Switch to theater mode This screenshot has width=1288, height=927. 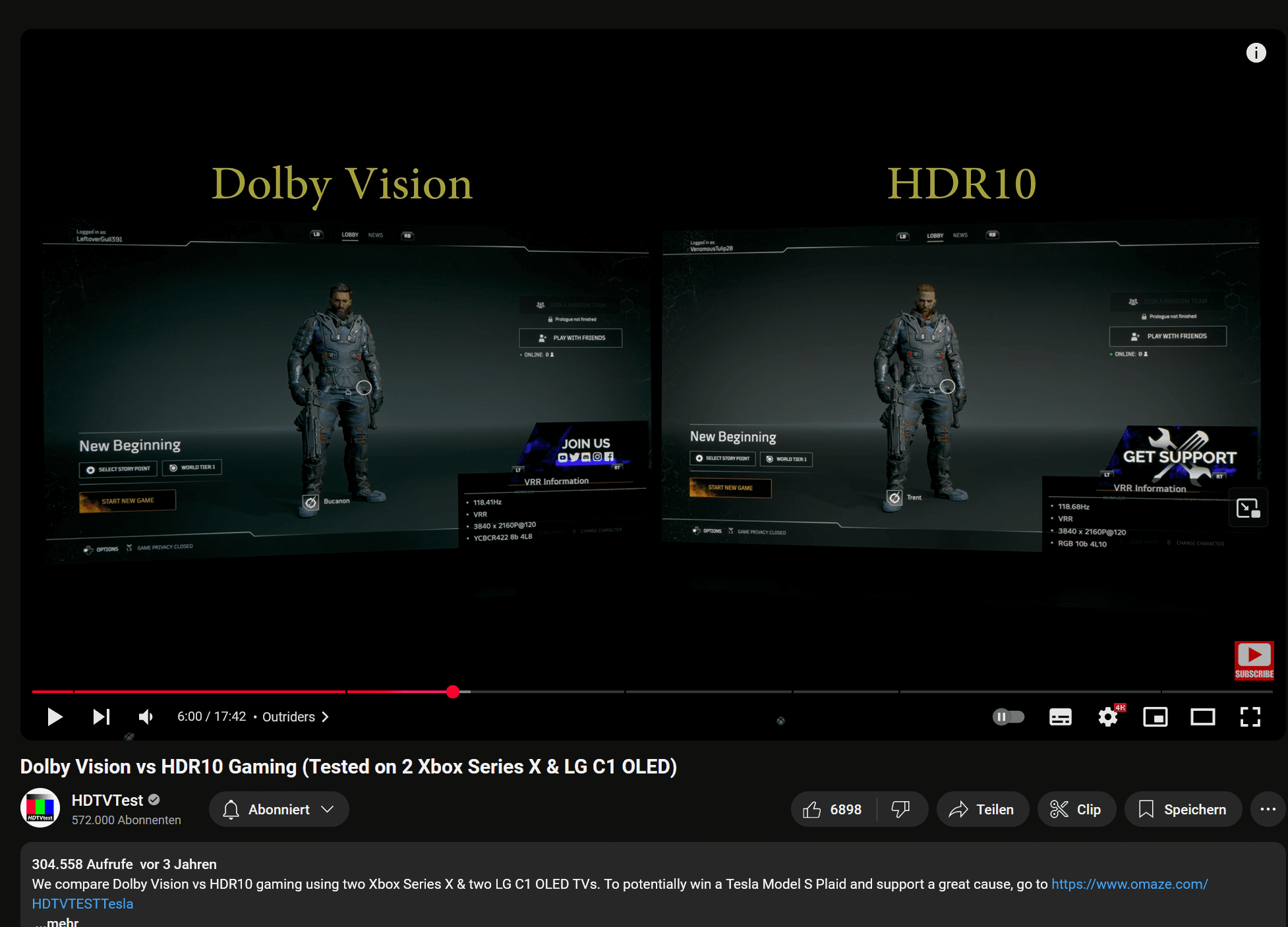[x=1203, y=717]
